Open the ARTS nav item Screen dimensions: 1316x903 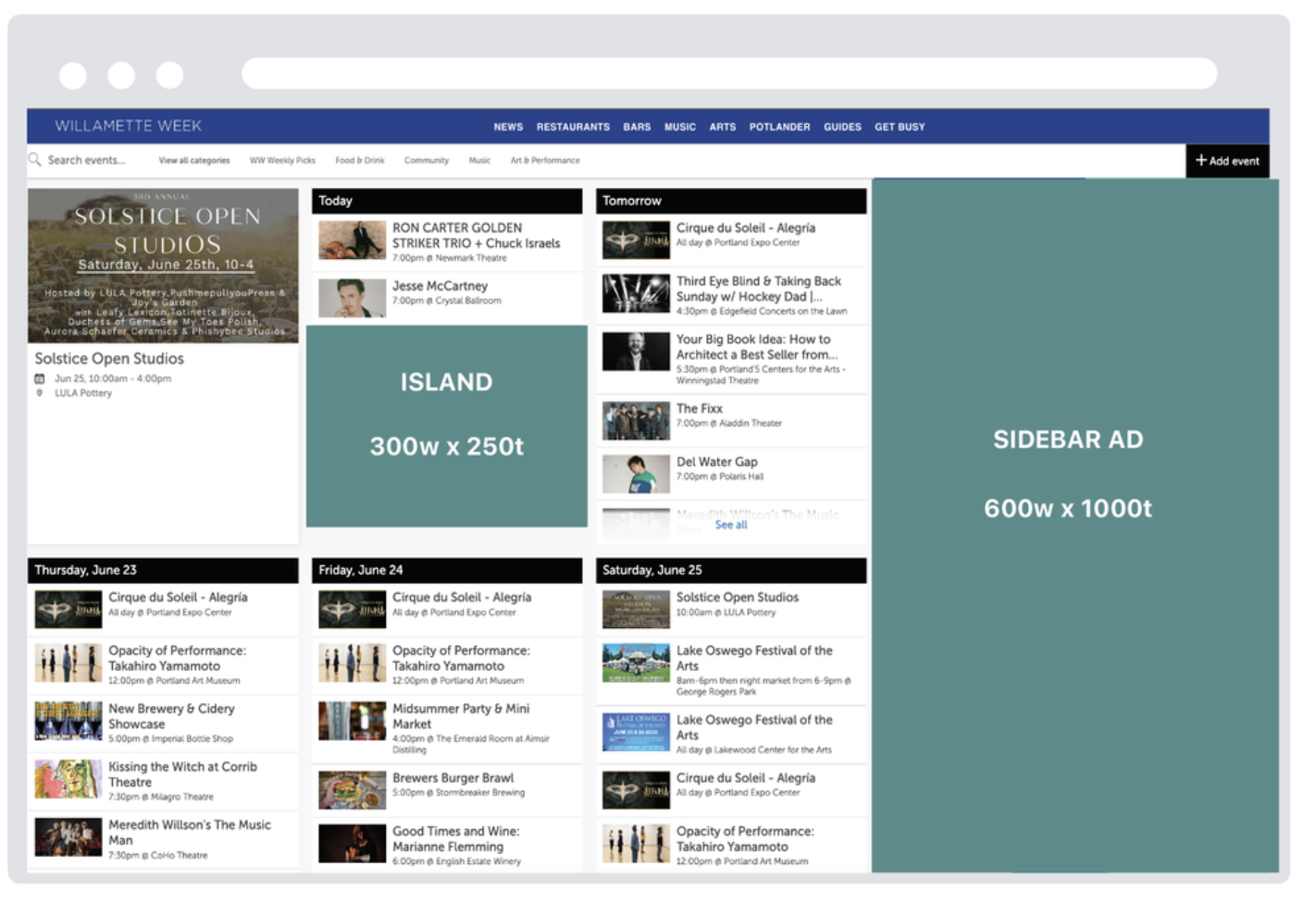(x=723, y=127)
